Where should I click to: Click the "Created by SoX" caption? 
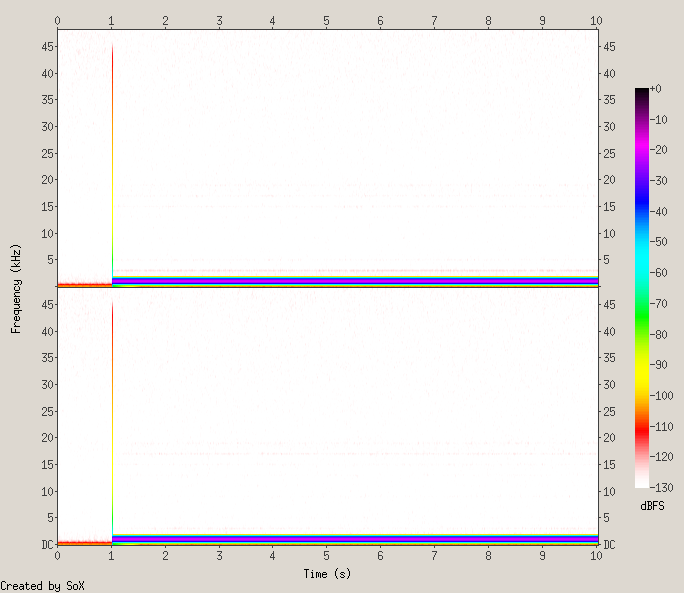[x=42, y=586]
